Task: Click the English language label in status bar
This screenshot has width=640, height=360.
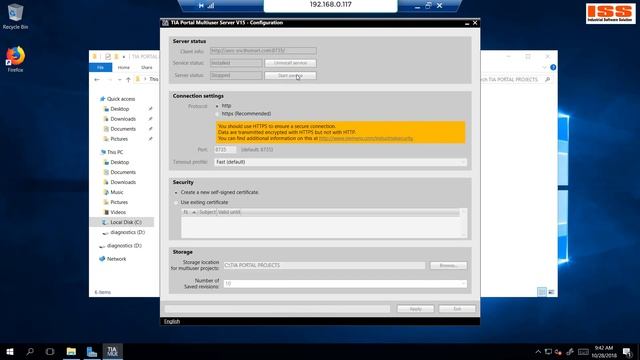Action: click(172, 322)
